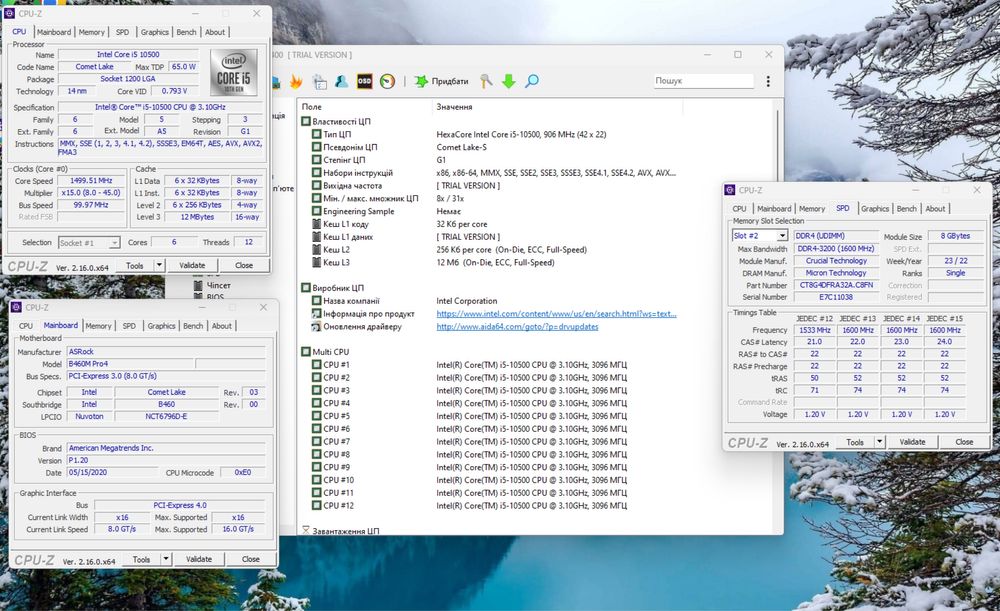
Task: Open Tools dropdown arrow in SPD window
Action: point(879,442)
